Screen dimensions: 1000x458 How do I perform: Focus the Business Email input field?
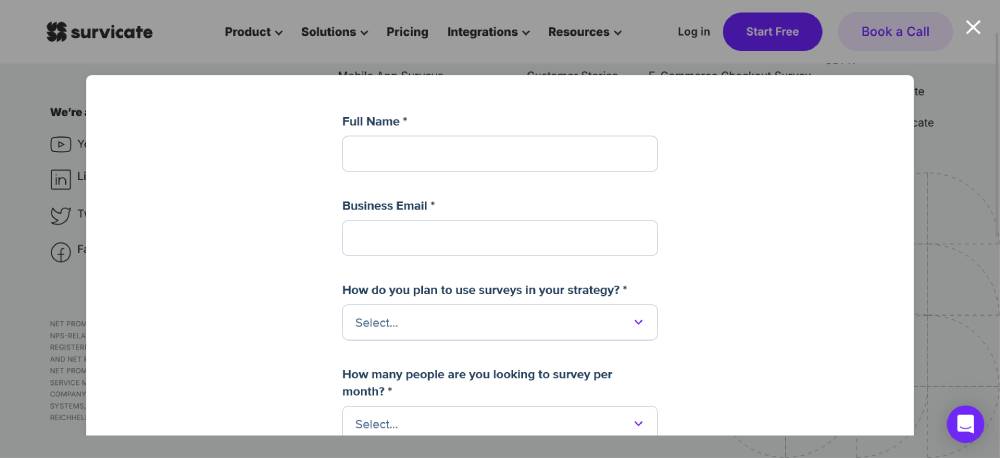499,238
